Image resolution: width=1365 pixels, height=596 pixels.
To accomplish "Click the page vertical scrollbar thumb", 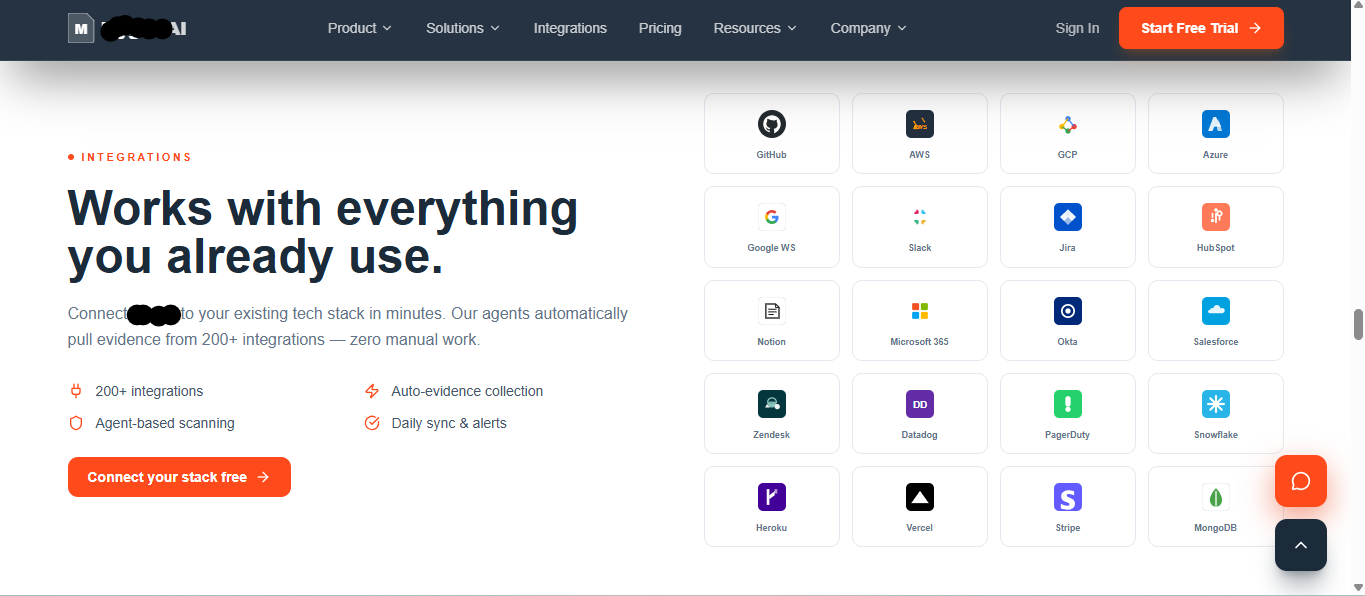I will pyautogui.click(x=1358, y=325).
